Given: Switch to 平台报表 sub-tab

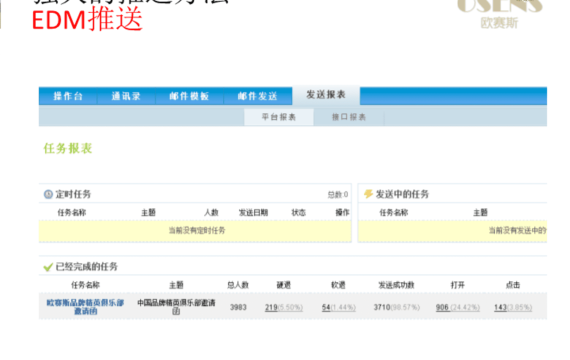Looking at the screenshot, I should [279, 117].
